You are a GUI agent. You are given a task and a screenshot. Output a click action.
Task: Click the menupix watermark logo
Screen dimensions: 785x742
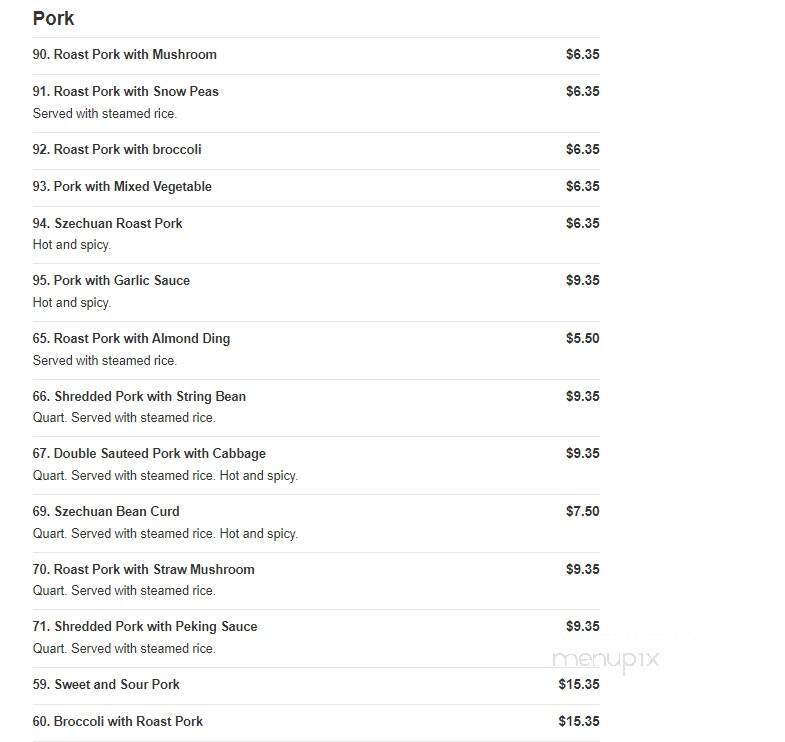point(606,659)
